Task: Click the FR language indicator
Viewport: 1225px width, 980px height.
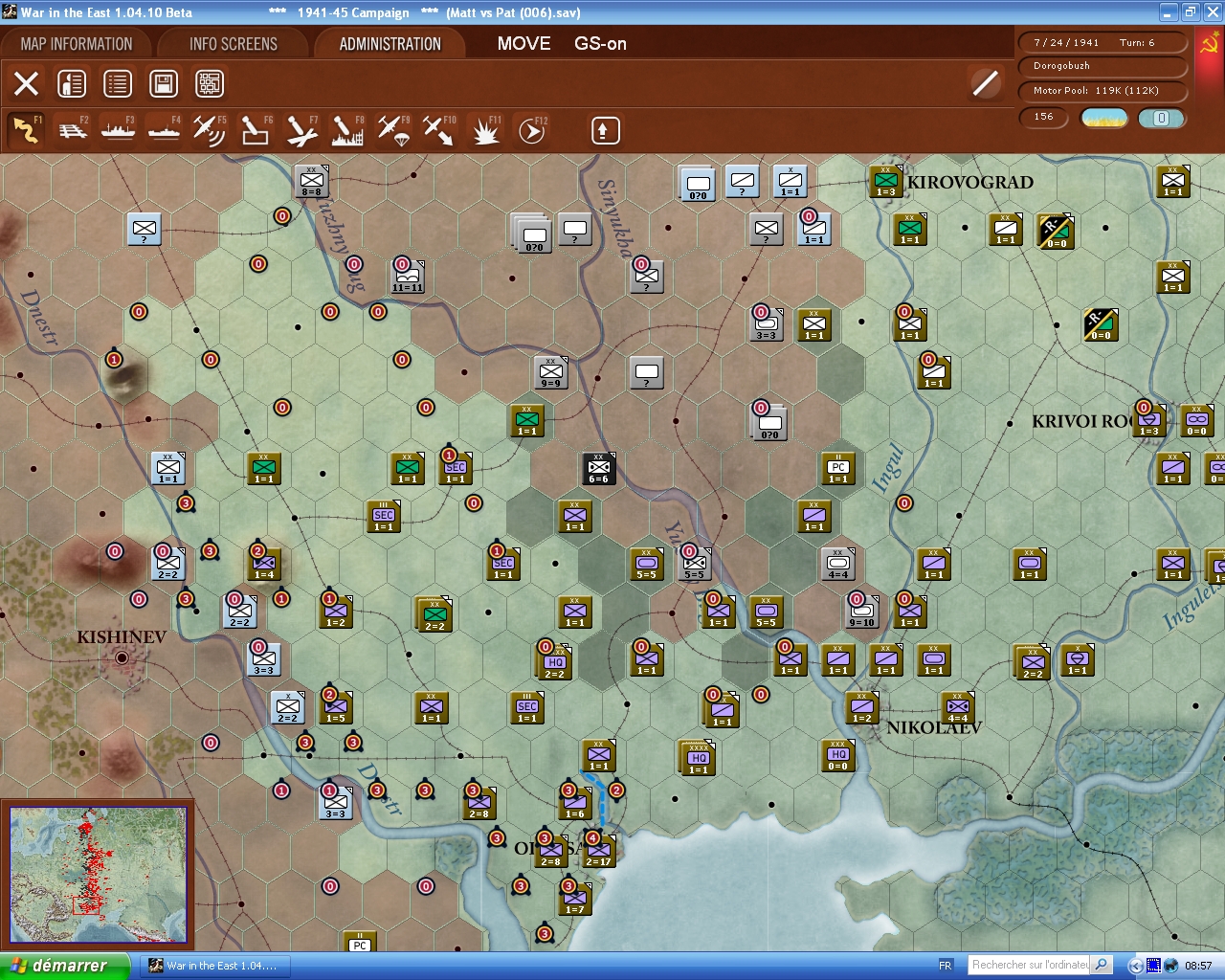Action: click(x=946, y=966)
